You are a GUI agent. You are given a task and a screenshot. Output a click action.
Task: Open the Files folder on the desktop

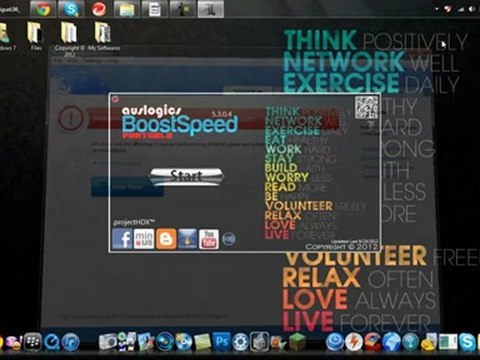36,37
